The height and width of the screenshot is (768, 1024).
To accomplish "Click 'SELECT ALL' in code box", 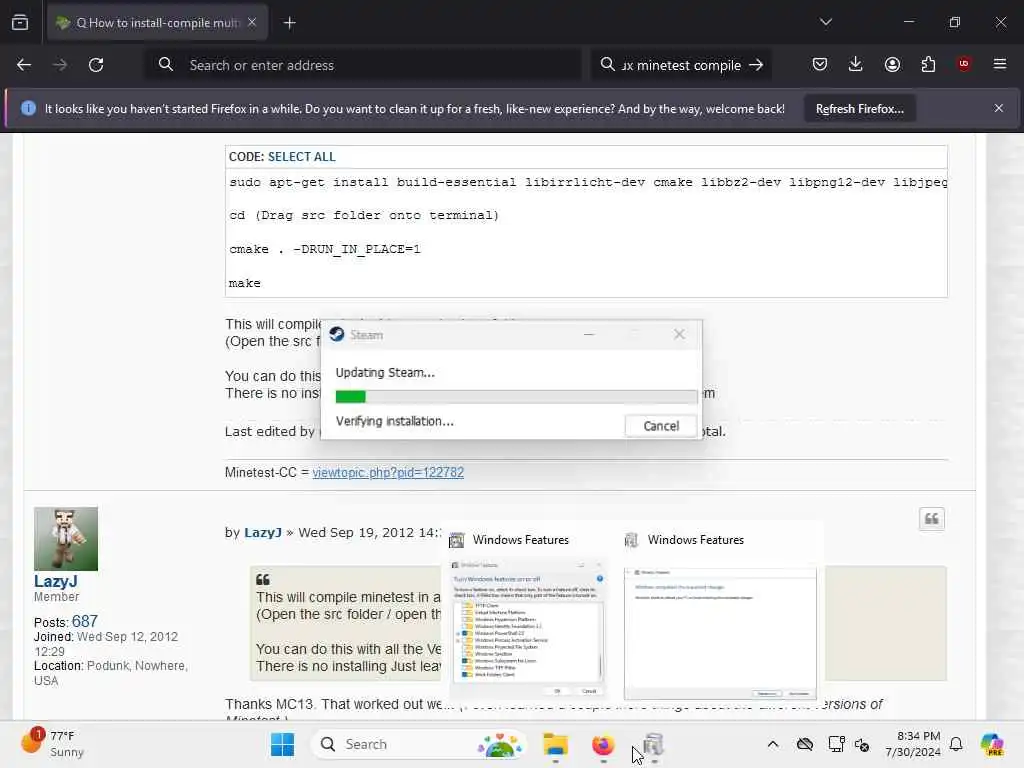I will [301, 157].
